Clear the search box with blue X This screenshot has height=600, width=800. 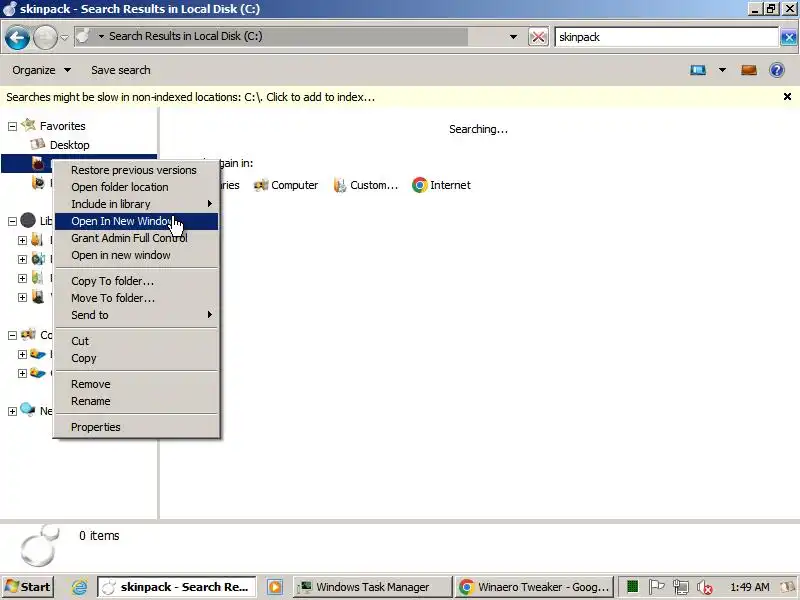click(x=788, y=37)
